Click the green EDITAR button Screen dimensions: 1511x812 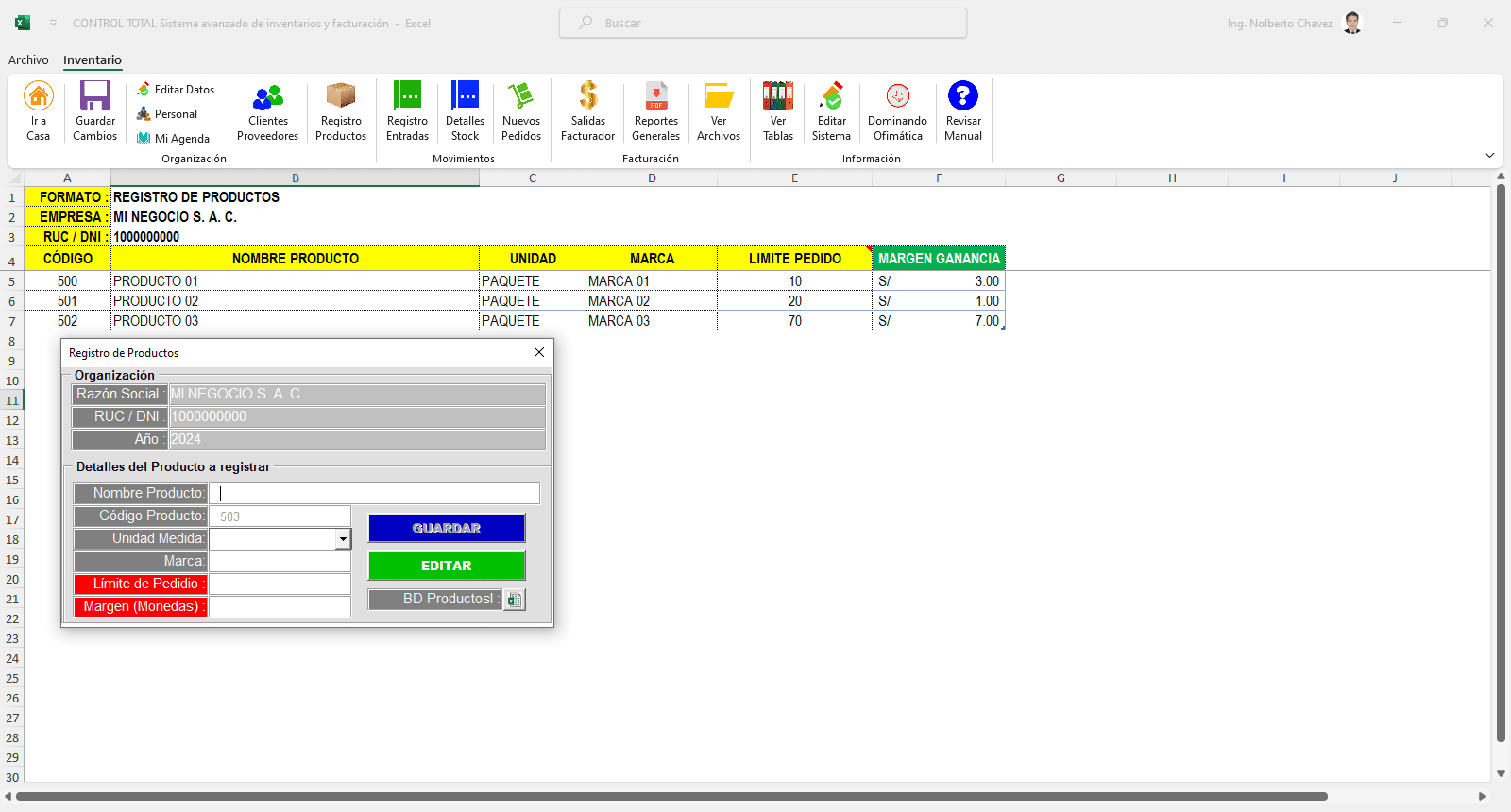447,566
